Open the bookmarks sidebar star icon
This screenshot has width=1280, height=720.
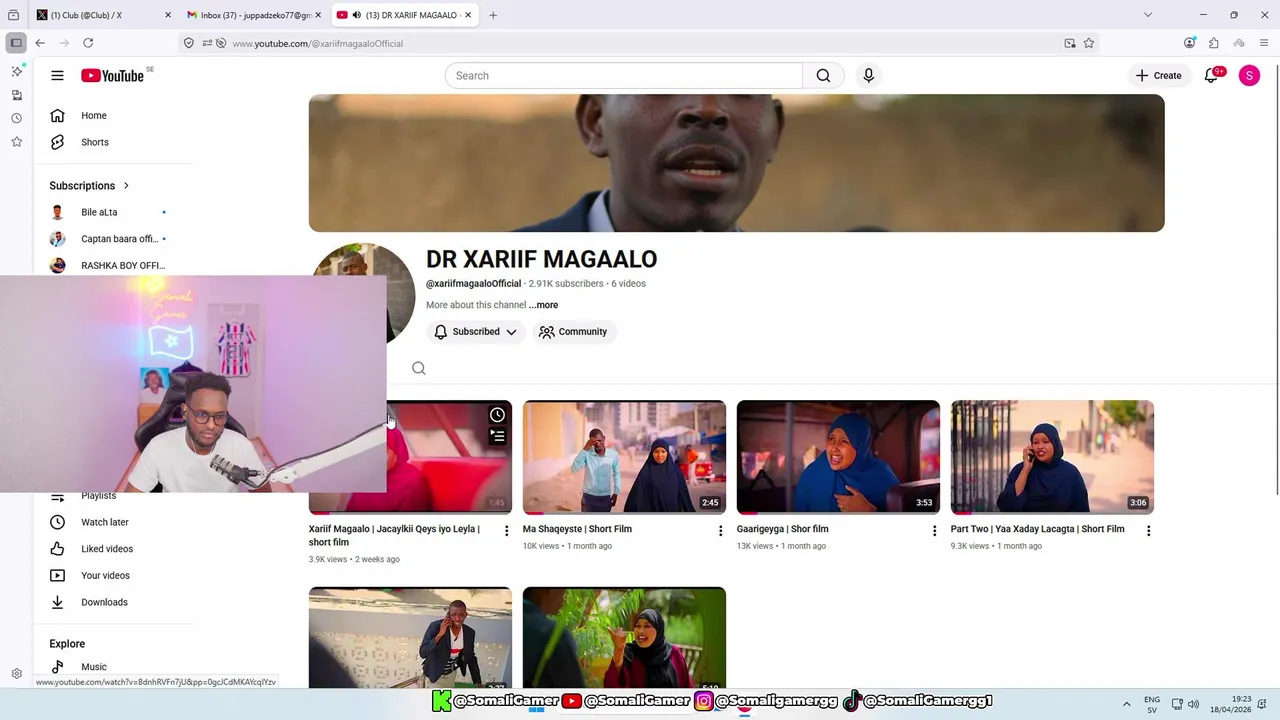click(x=16, y=142)
